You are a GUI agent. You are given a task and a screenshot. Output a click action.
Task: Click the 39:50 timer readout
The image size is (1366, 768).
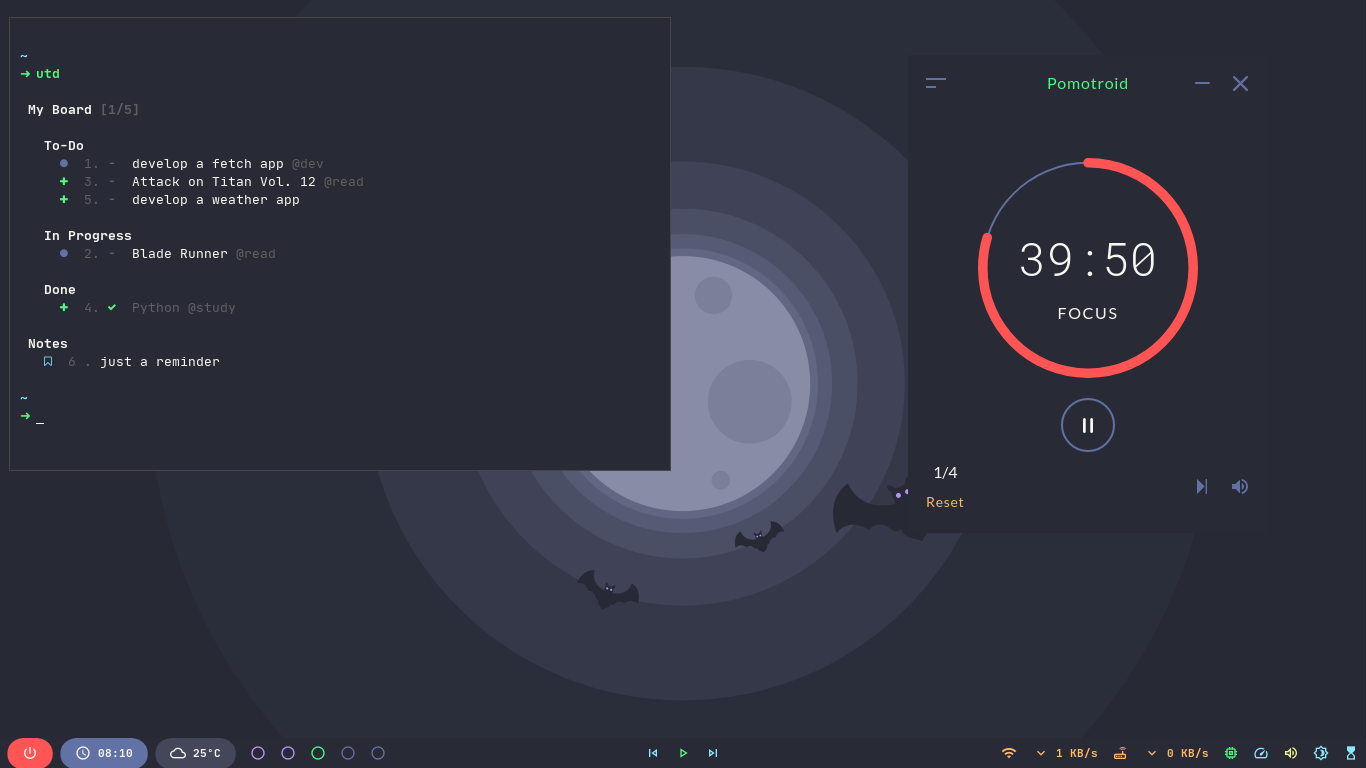click(x=1088, y=260)
